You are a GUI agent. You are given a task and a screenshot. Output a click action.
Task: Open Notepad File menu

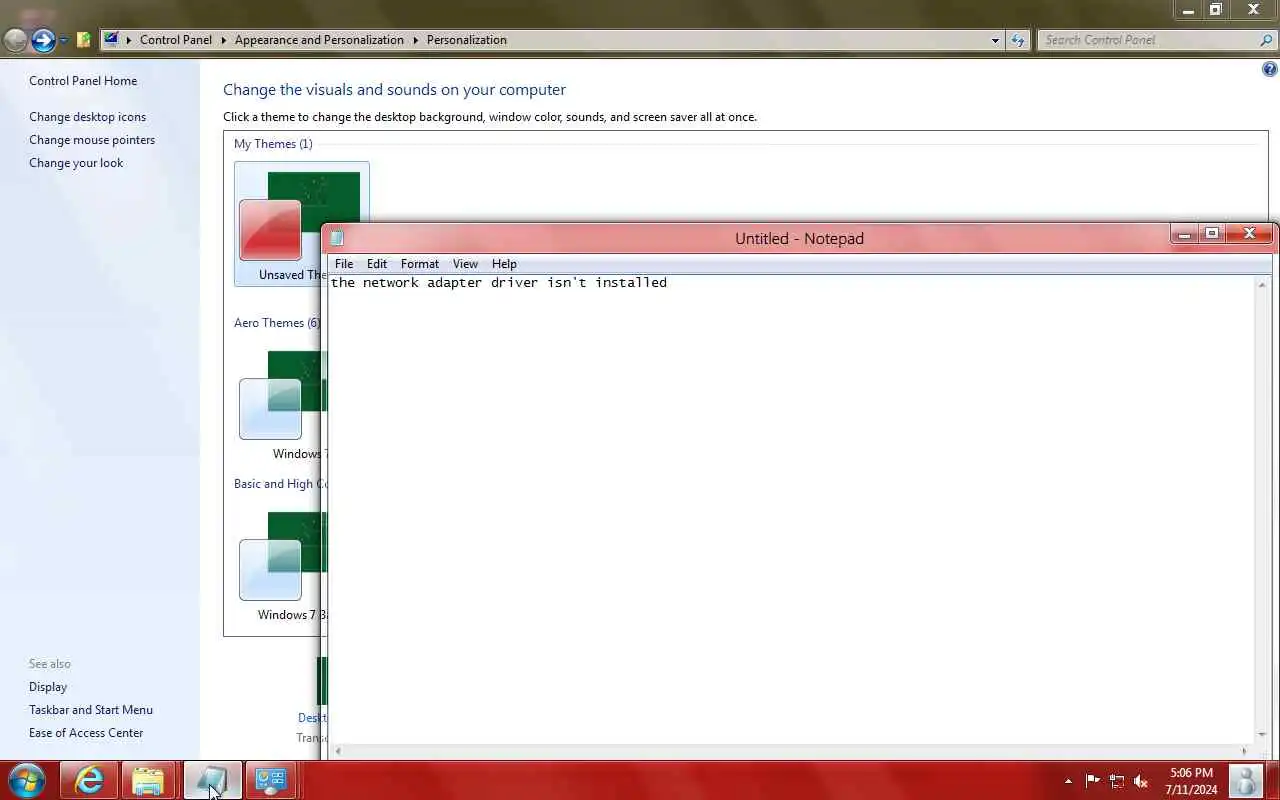coord(344,264)
